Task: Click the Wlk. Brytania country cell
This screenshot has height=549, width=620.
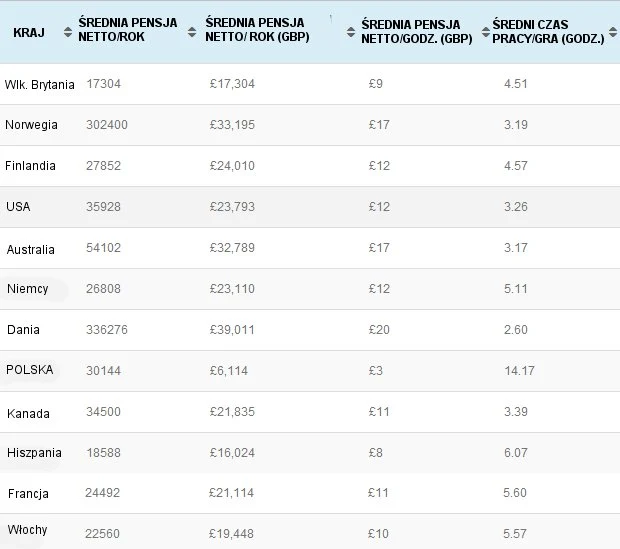Action: coord(40,84)
